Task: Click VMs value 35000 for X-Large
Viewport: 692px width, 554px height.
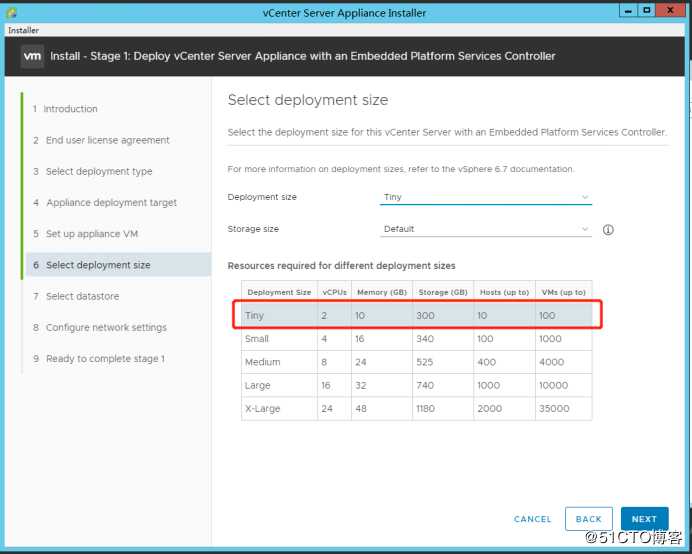Action: click(x=554, y=409)
